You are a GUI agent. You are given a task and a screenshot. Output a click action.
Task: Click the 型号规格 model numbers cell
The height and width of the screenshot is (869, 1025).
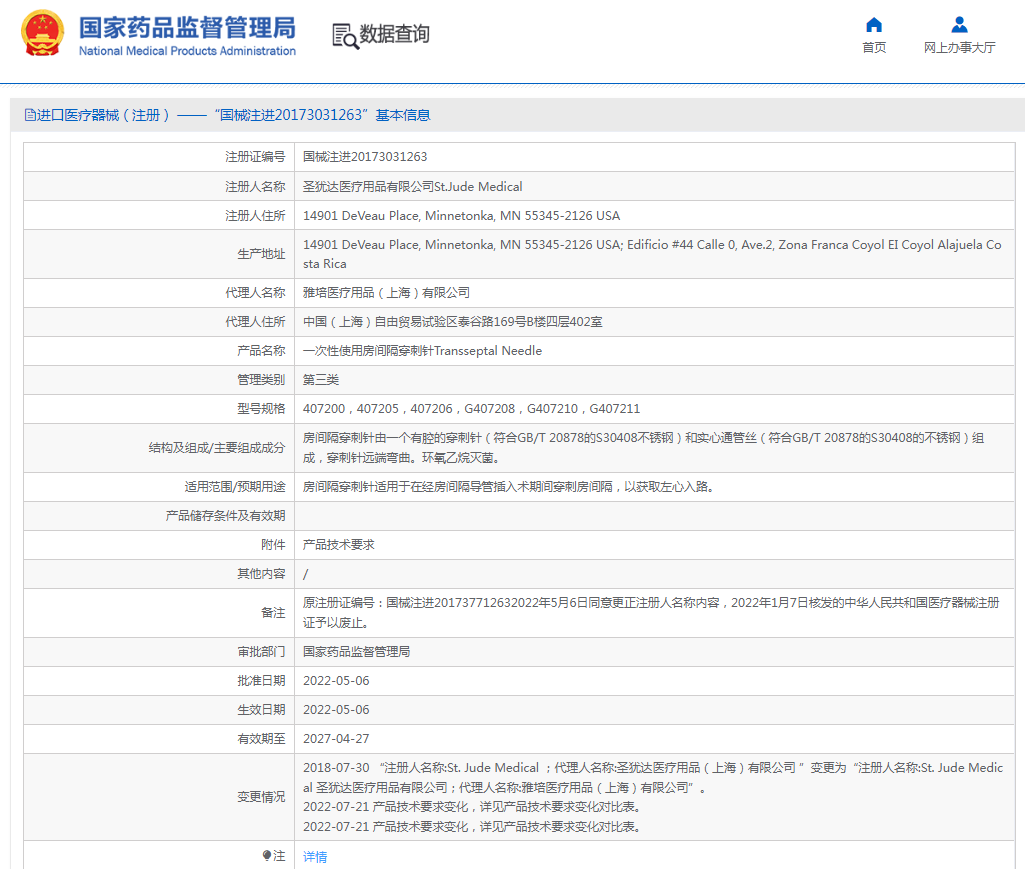point(471,409)
